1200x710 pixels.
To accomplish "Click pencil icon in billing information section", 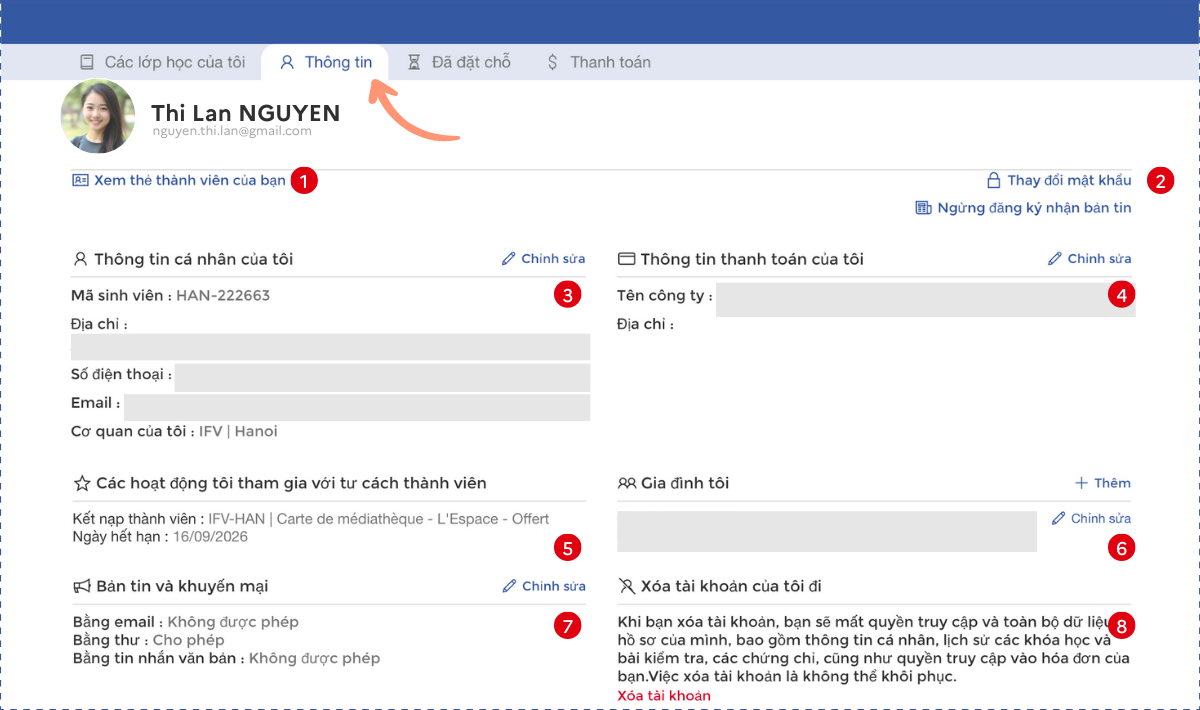I will (x=1055, y=259).
